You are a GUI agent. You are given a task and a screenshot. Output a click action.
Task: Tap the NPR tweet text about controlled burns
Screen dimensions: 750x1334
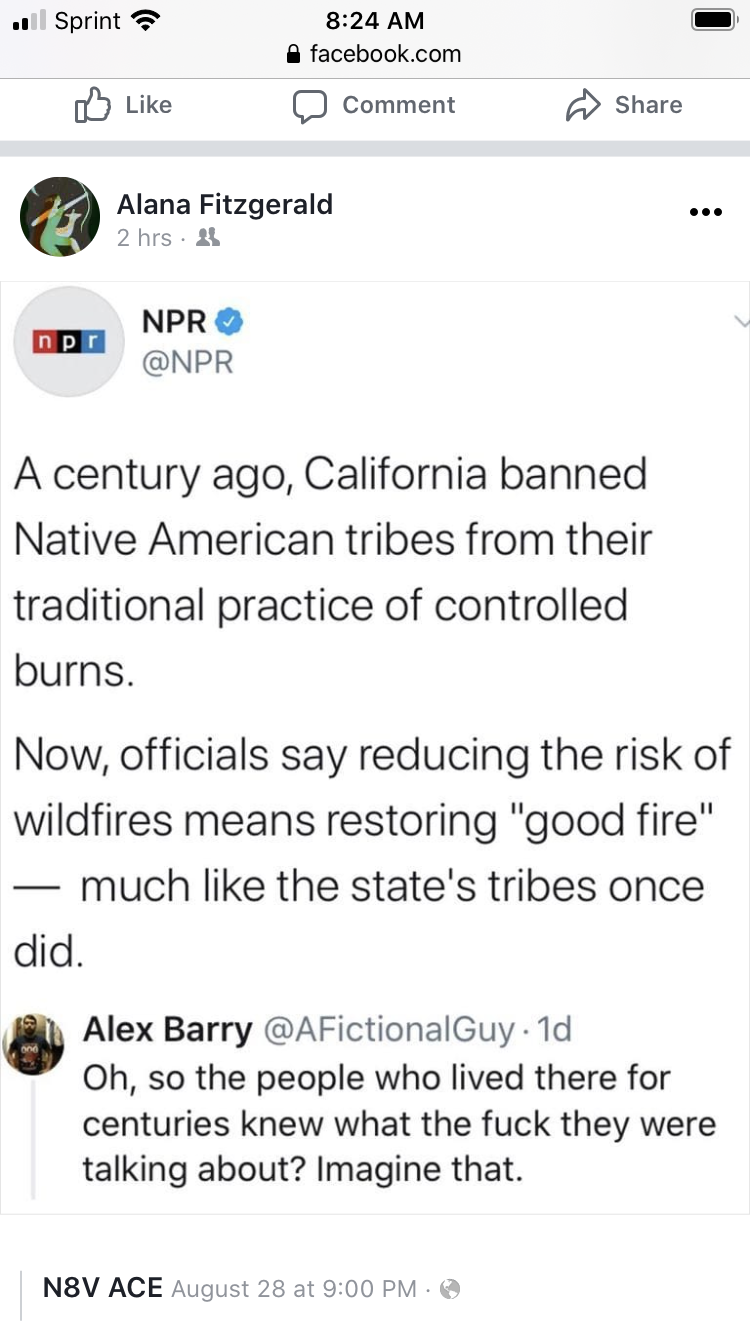[370, 710]
